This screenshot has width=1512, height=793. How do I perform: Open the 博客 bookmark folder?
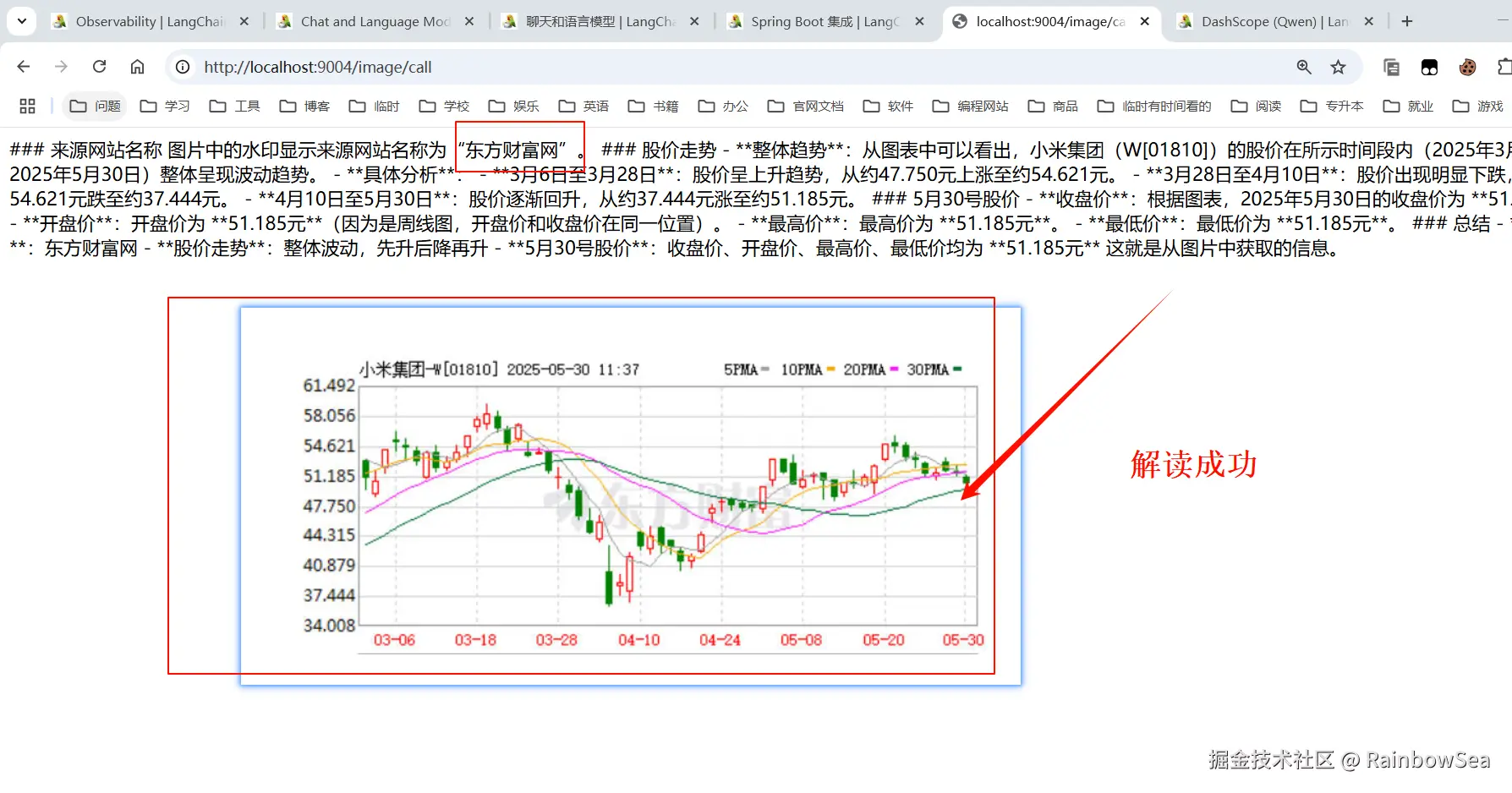click(x=304, y=106)
